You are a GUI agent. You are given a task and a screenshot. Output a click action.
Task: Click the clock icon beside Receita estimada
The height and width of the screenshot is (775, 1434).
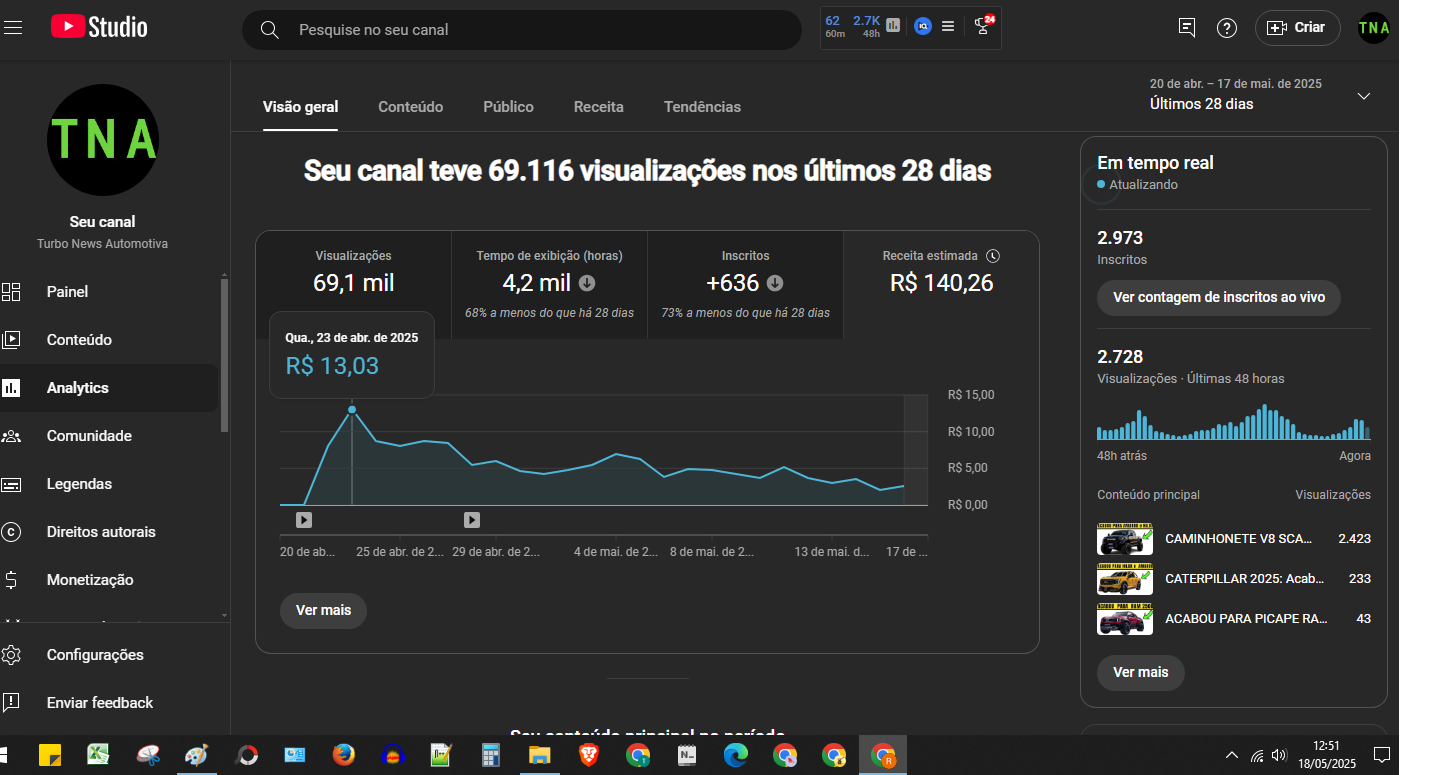pyautogui.click(x=993, y=256)
